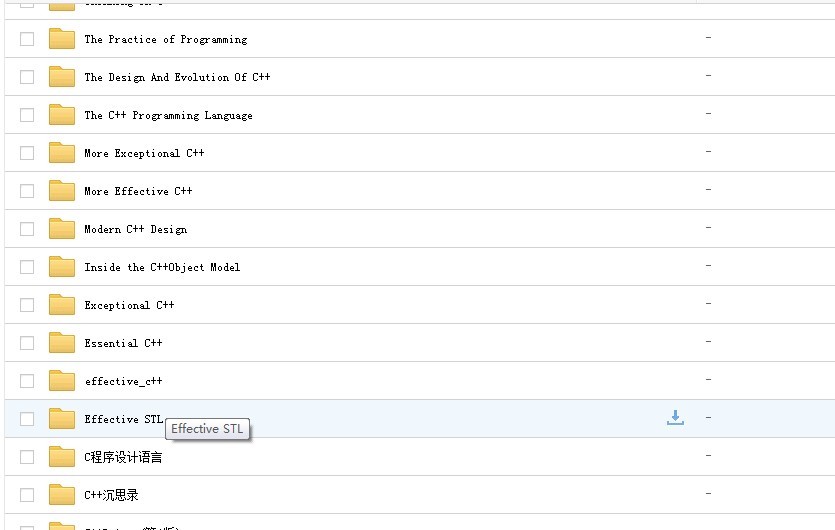Open Inside the C++Object Model folder icon
The height and width of the screenshot is (530, 835).
[62, 267]
